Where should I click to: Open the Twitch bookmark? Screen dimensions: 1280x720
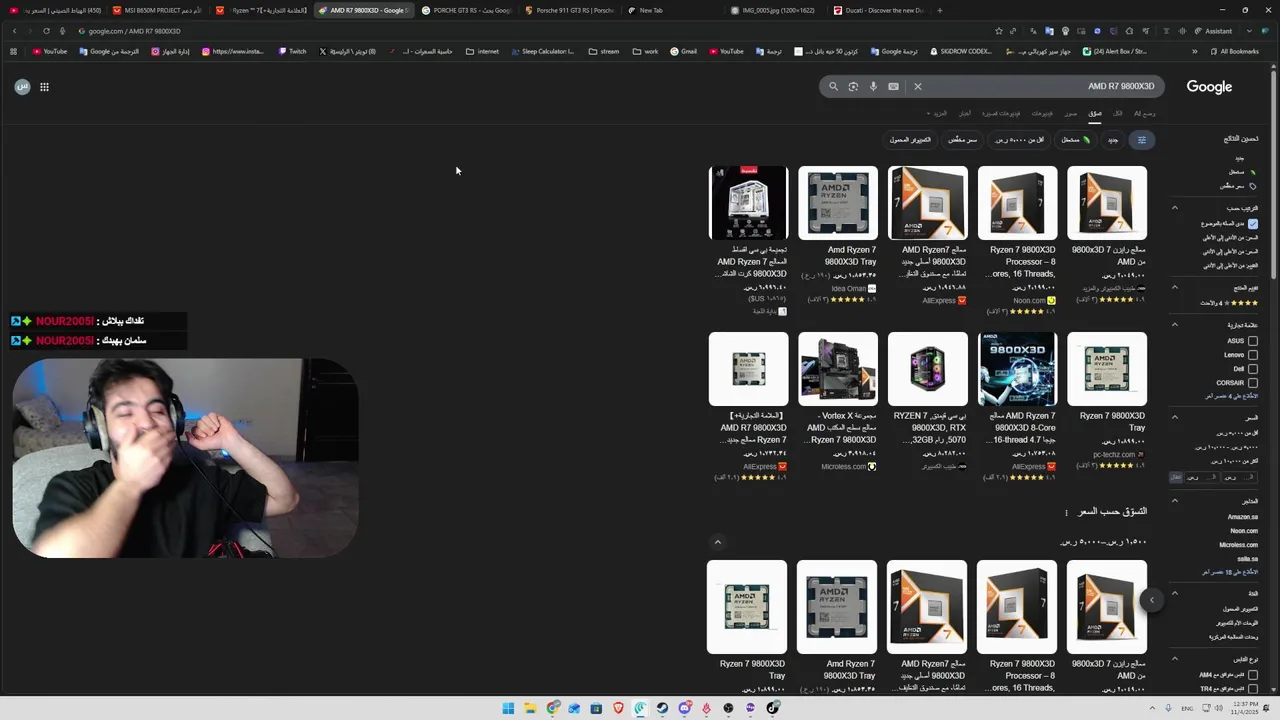coord(292,51)
